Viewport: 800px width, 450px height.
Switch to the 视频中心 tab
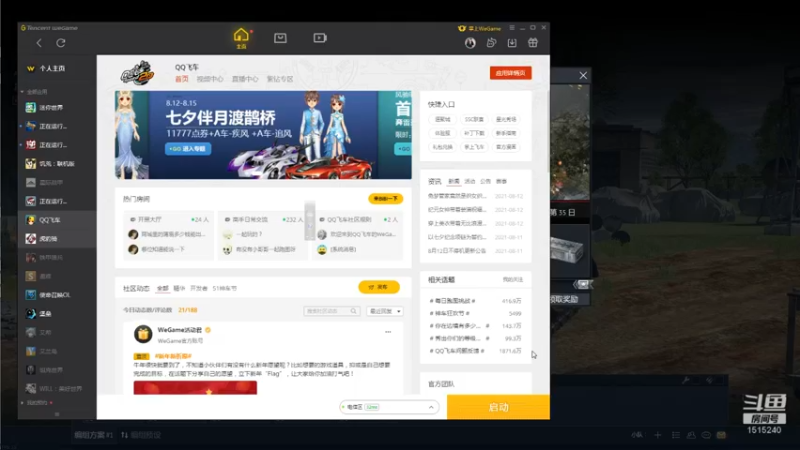(210, 79)
